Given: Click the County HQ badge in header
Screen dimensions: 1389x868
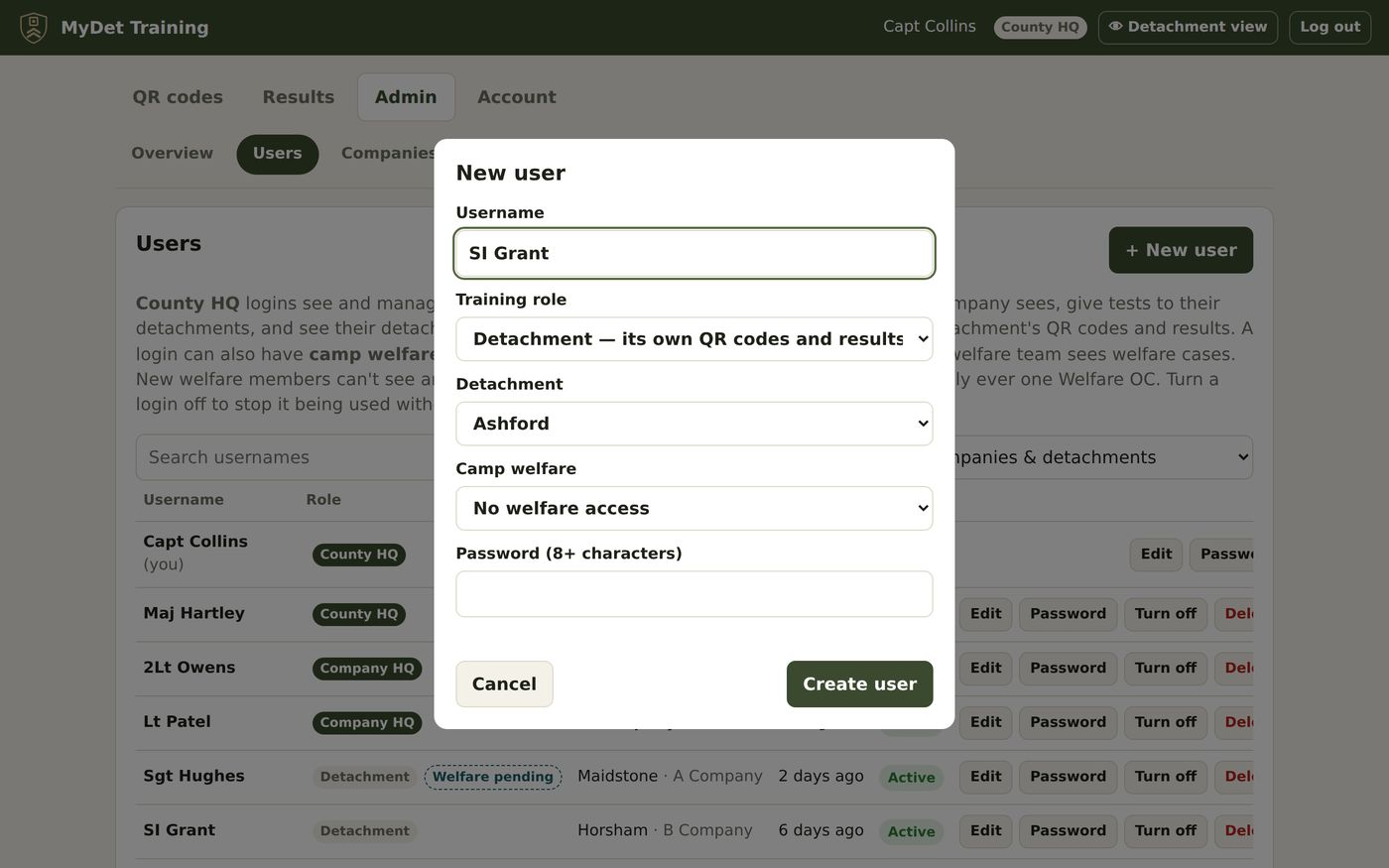Looking at the screenshot, I should pyautogui.click(x=1040, y=28).
